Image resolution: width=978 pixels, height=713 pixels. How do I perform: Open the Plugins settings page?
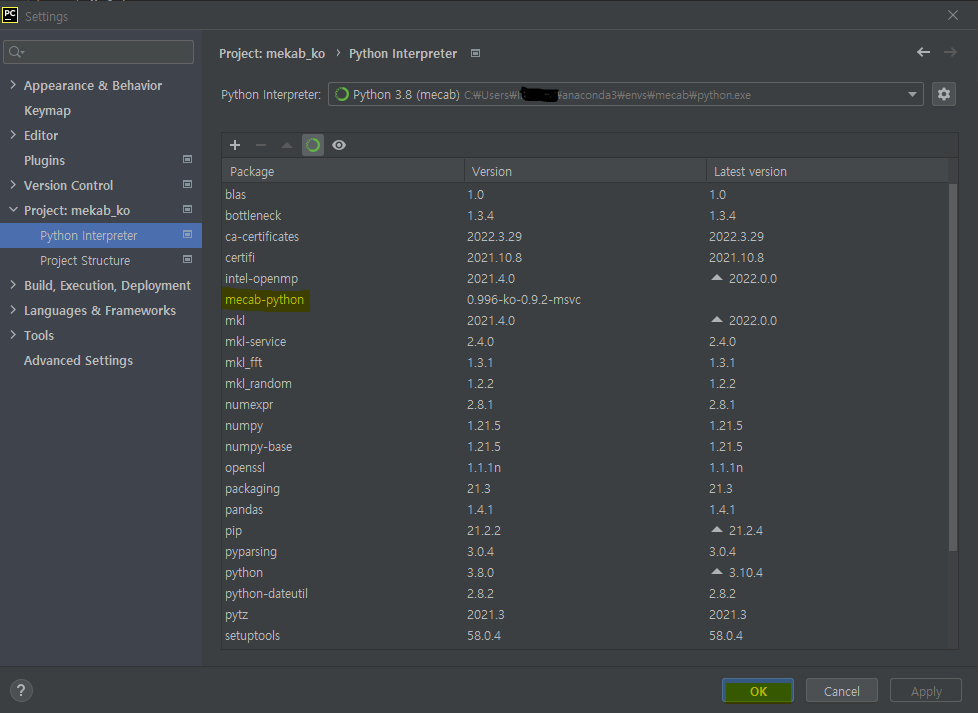(x=44, y=161)
